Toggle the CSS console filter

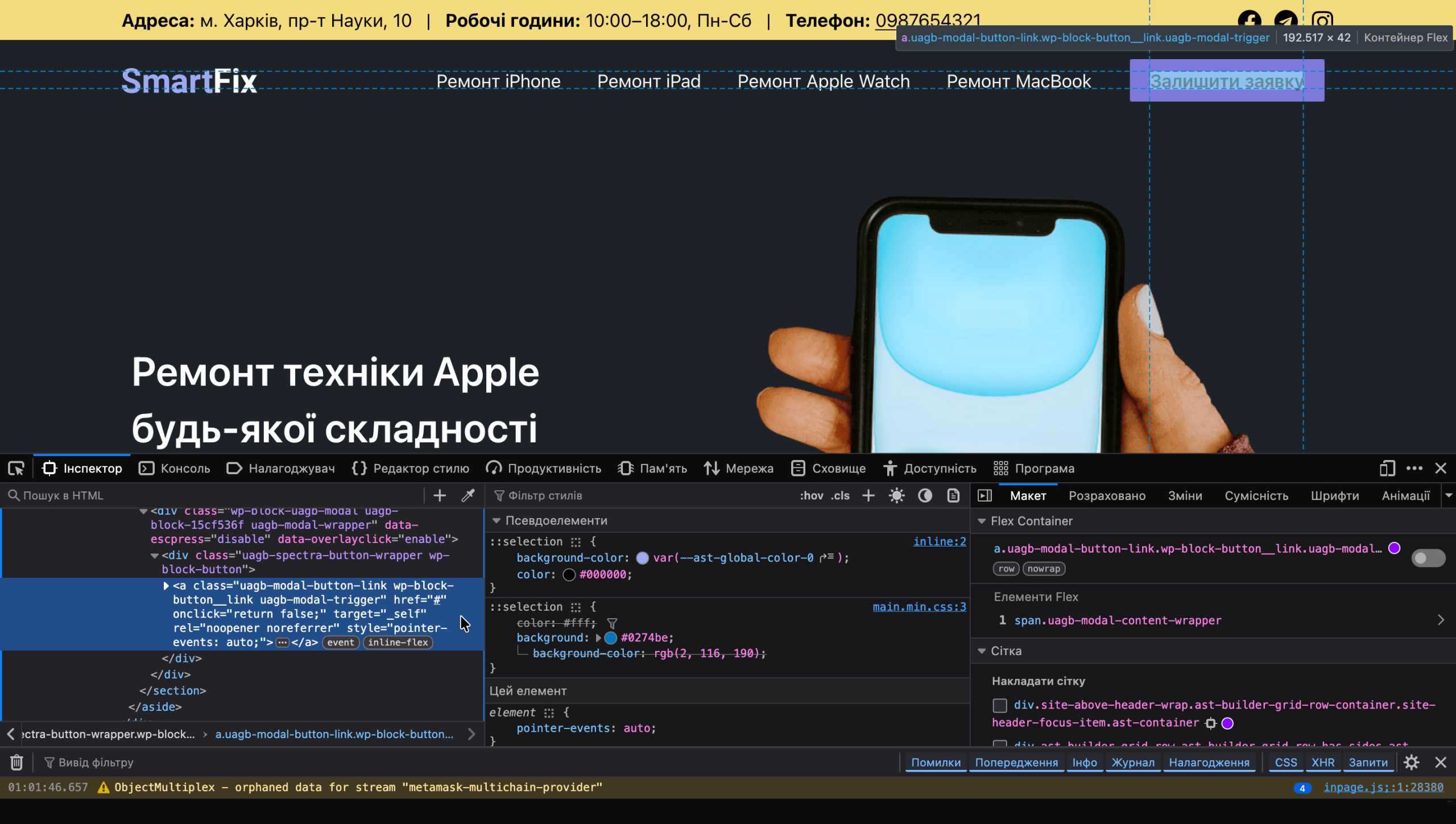(1286, 762)
